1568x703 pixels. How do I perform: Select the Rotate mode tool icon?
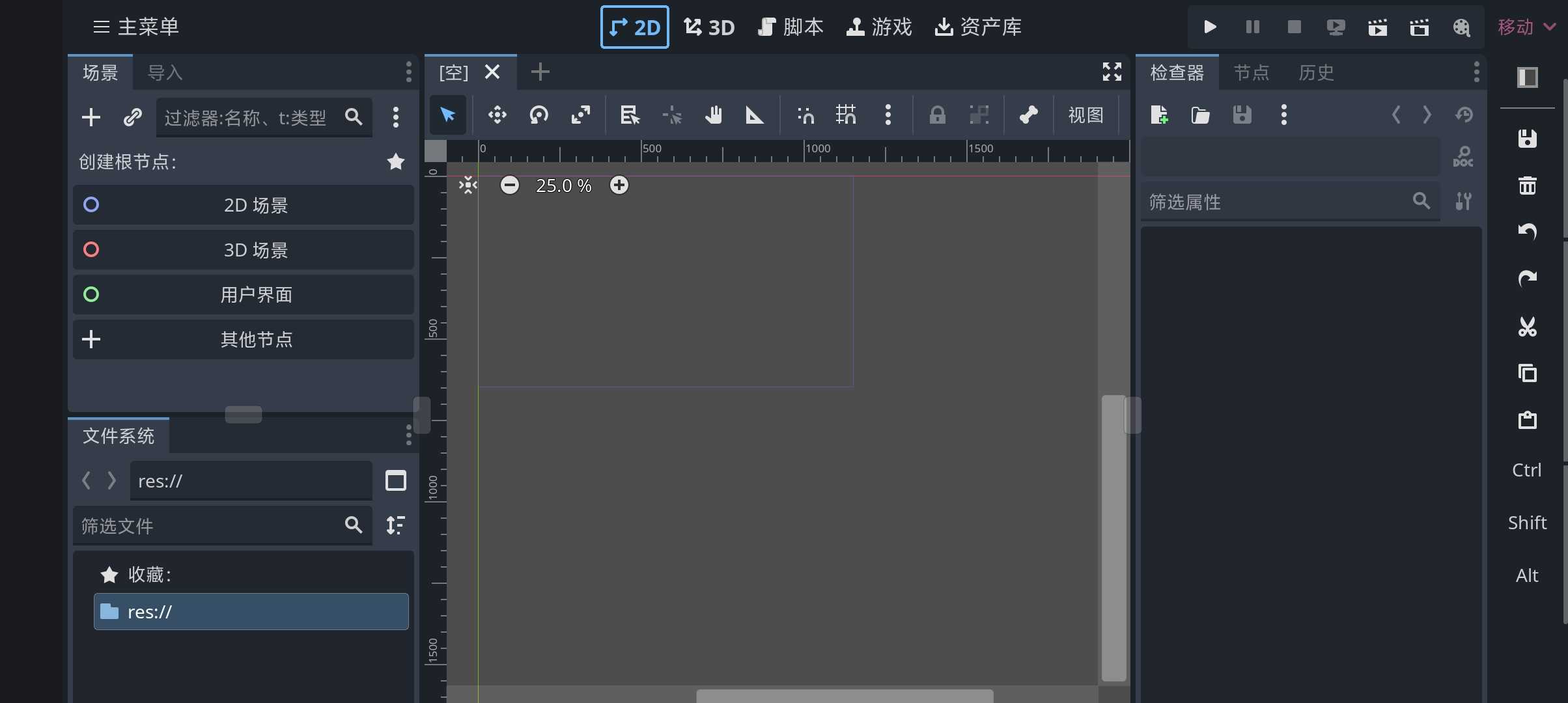click(539, 115)
